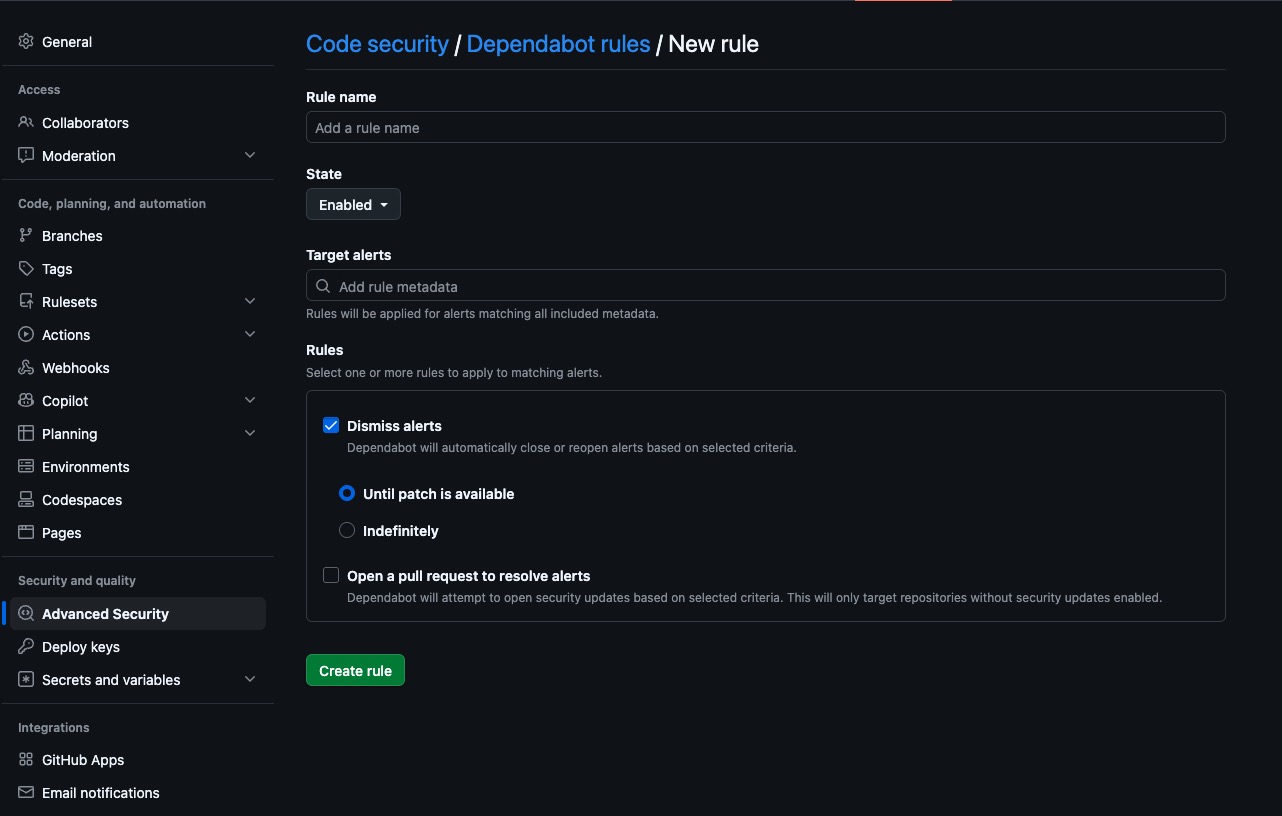The image size is (1282, 816).
Task: Click the Planning table icon
Action: (x=26, y=434)
